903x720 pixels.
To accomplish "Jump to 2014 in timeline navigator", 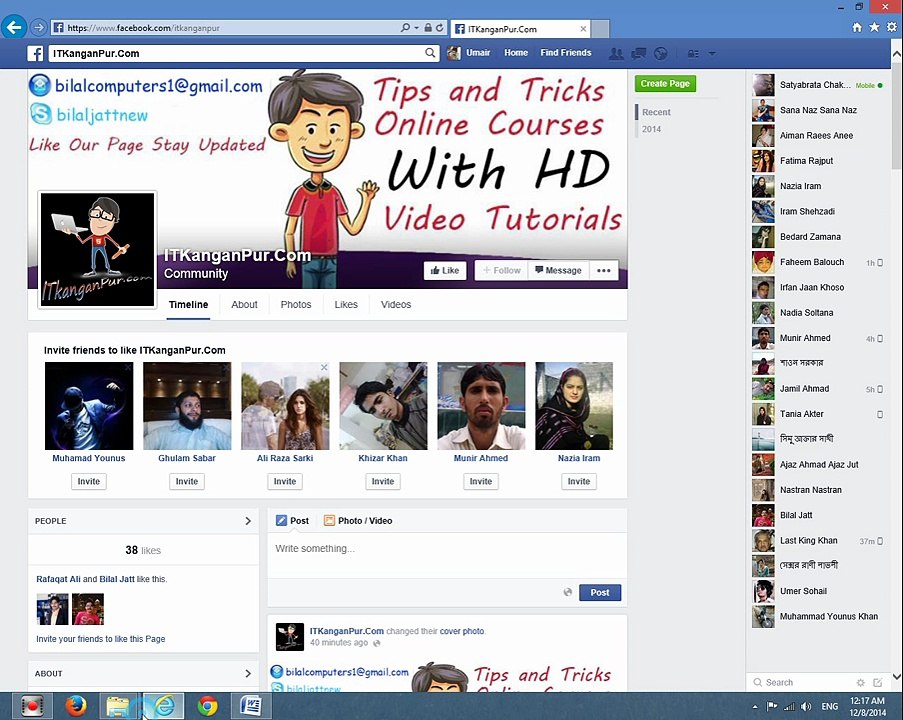I will [x=651, y=129].
